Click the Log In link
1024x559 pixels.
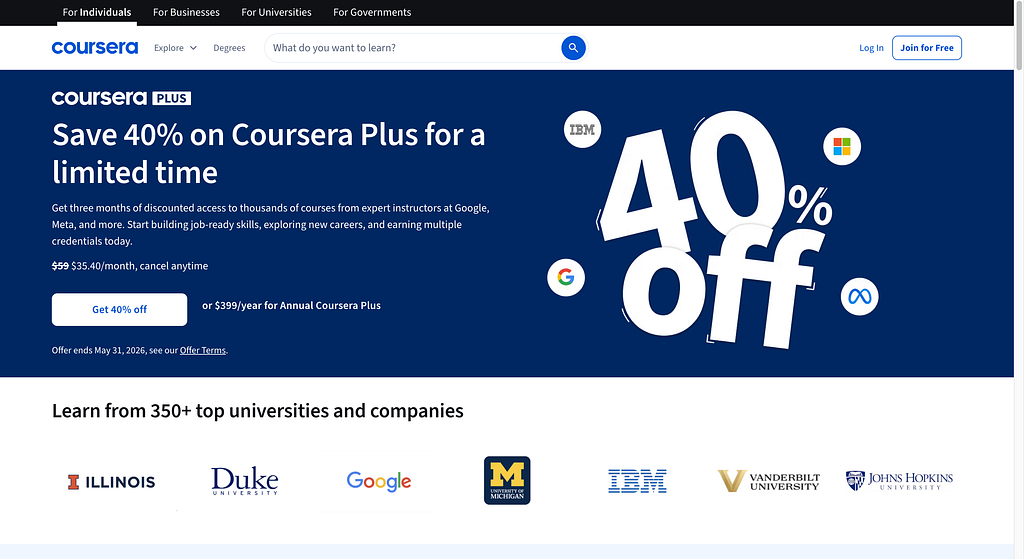871,48
